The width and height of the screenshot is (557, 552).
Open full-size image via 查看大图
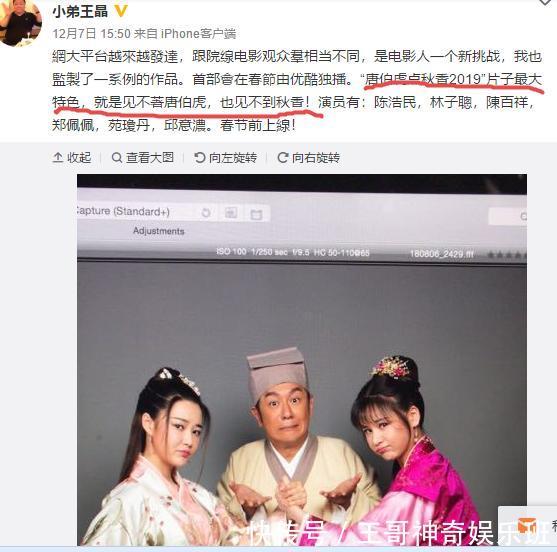click(143, 157)
